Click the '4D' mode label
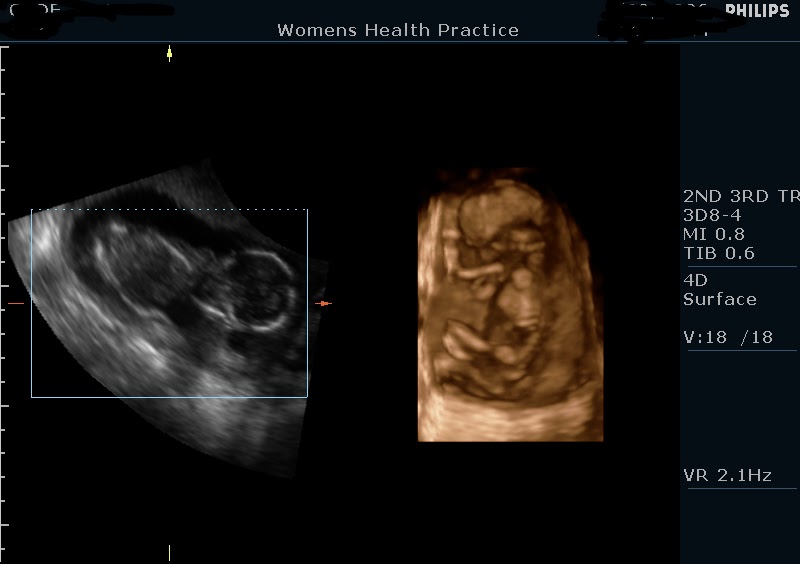 [x=695, y=280]
